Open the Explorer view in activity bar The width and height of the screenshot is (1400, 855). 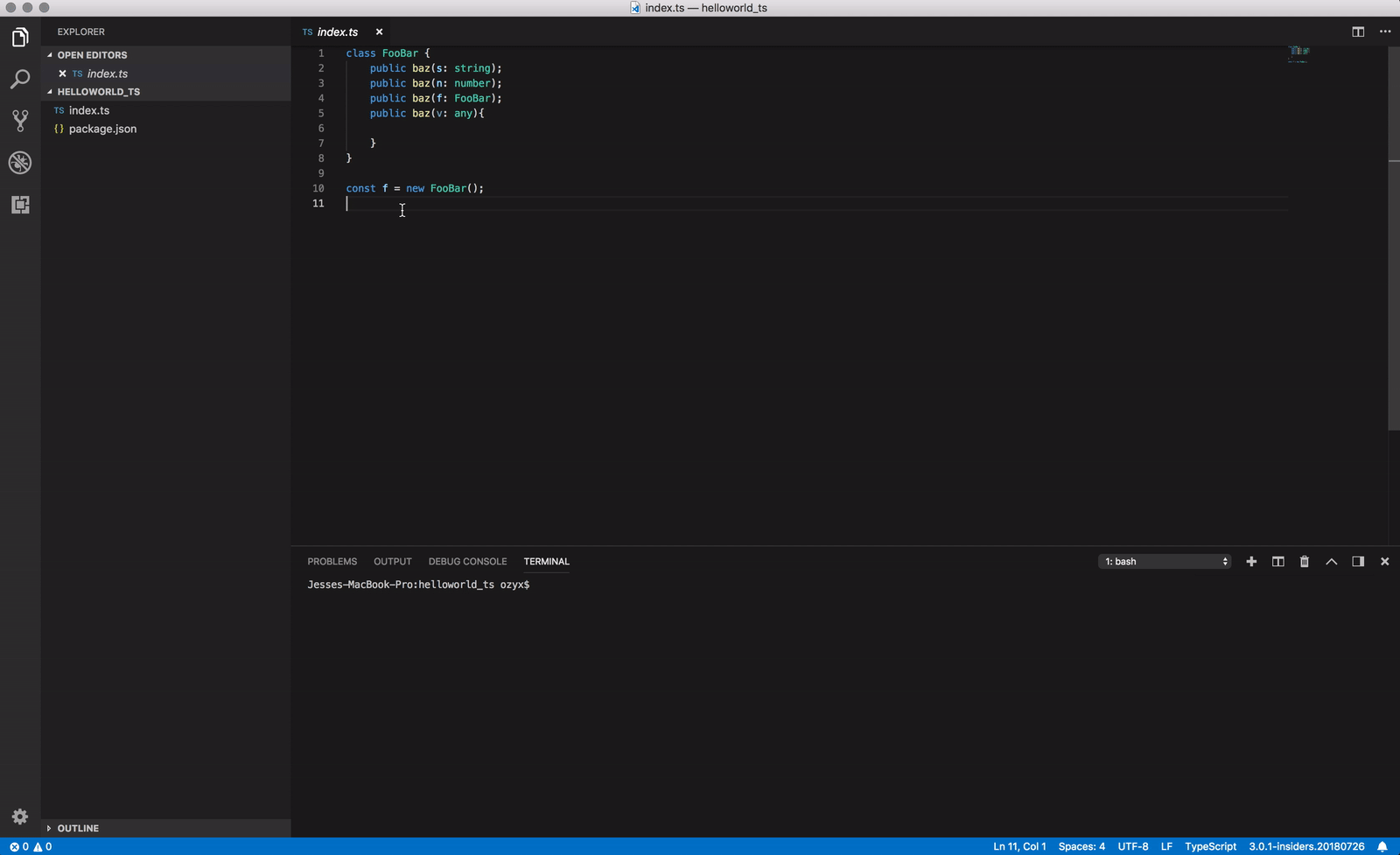click(20, 37)
